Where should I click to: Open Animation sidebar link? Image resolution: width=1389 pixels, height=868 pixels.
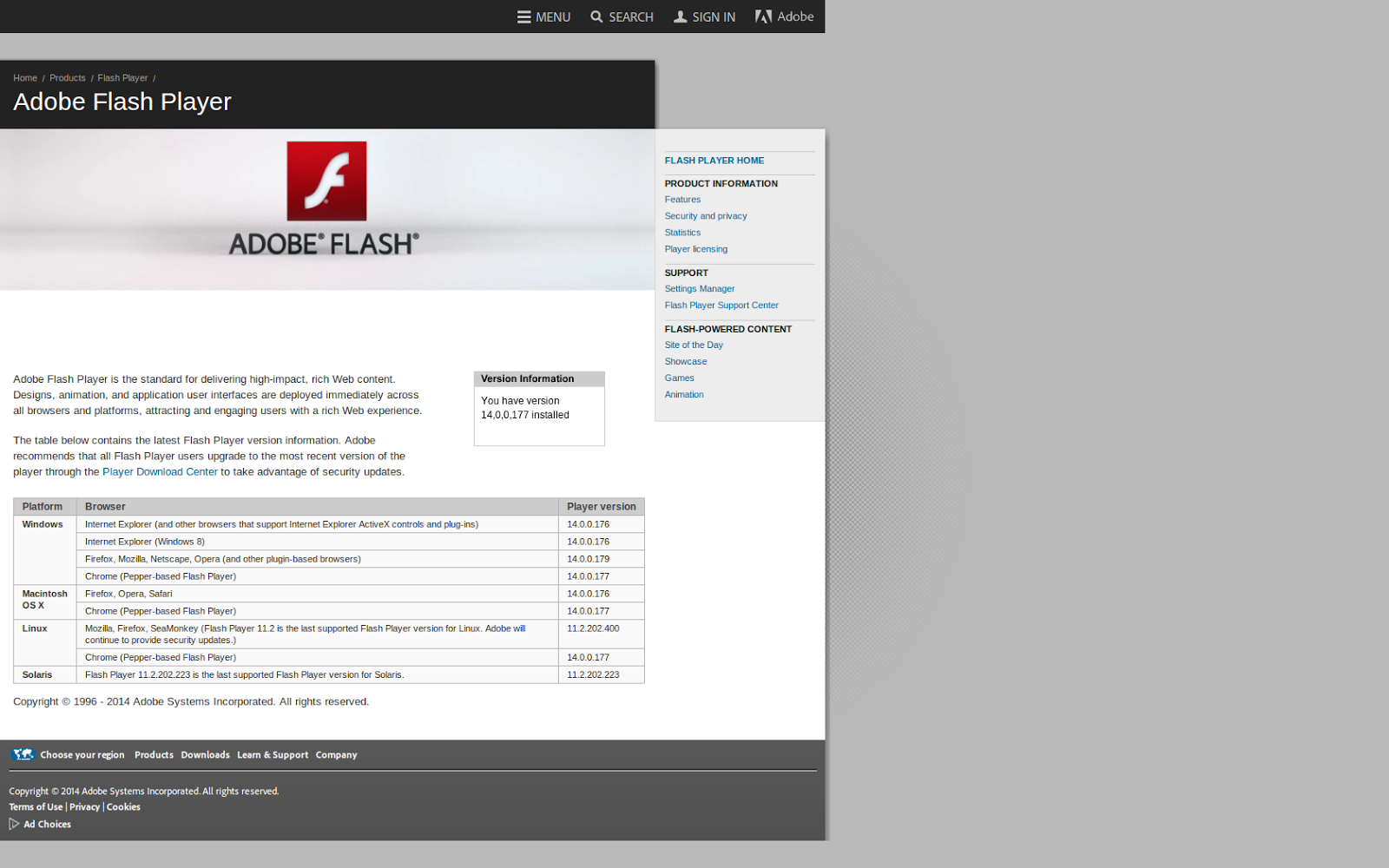[684, 395]
